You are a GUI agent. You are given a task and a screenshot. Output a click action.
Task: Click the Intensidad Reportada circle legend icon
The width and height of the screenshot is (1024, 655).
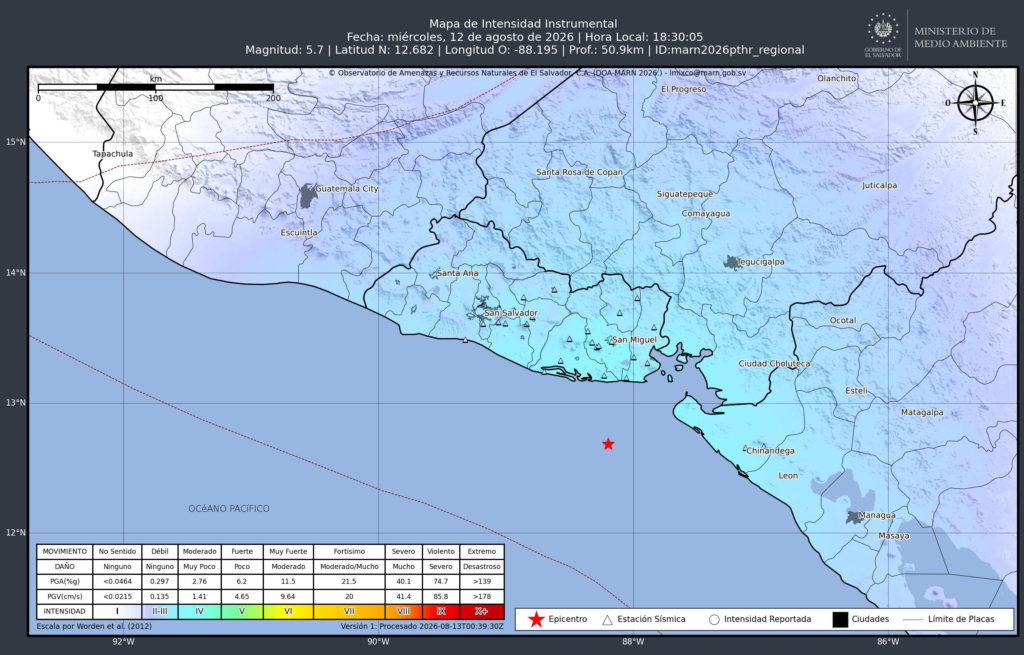714,620
